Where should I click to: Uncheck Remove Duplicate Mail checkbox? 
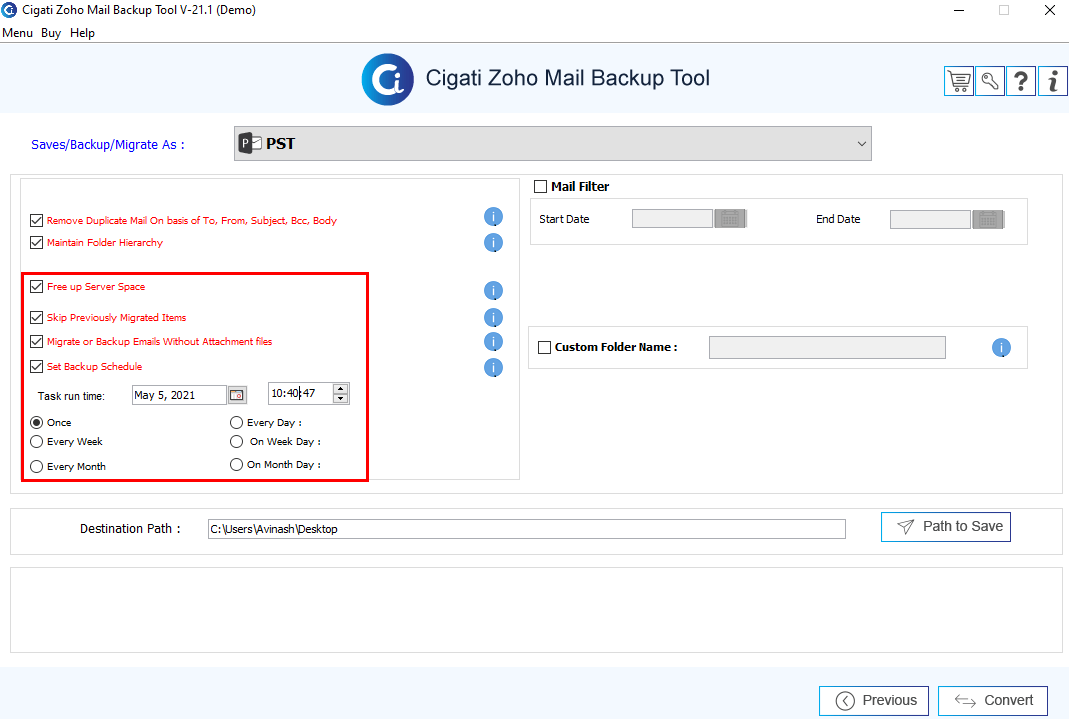pos(37,221)
